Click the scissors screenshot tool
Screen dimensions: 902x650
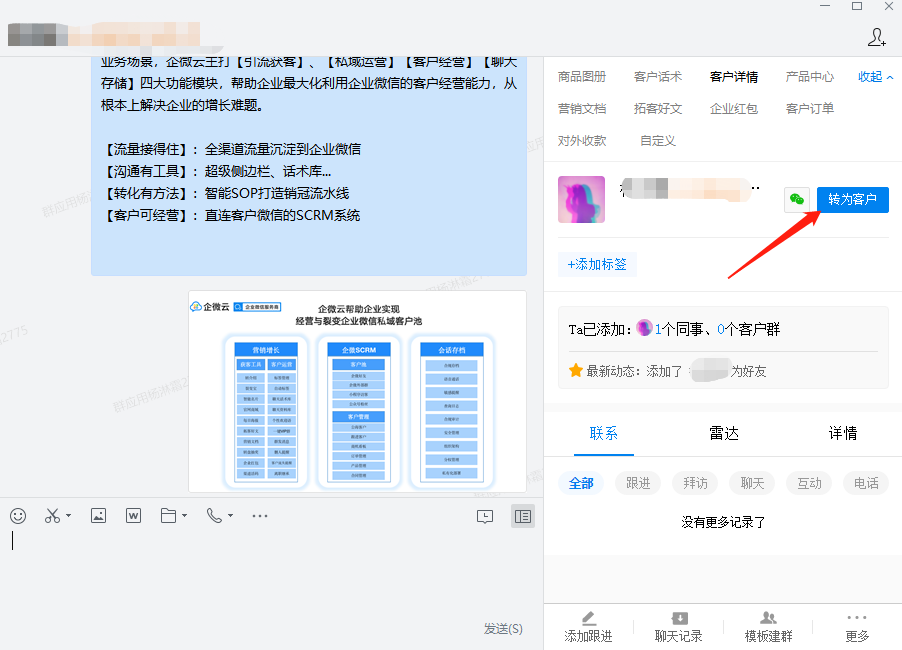[x=52, y=516]
